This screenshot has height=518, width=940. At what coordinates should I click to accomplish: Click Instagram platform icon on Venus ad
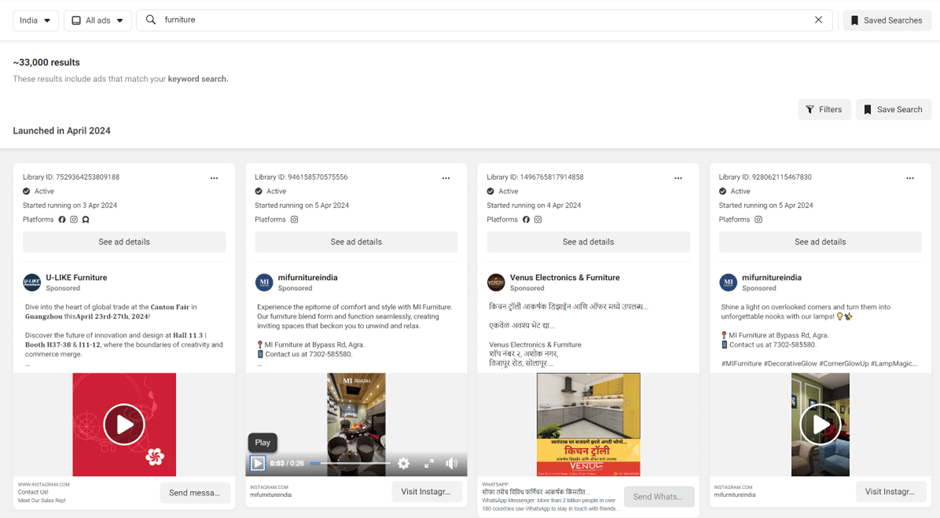(538, 219)
